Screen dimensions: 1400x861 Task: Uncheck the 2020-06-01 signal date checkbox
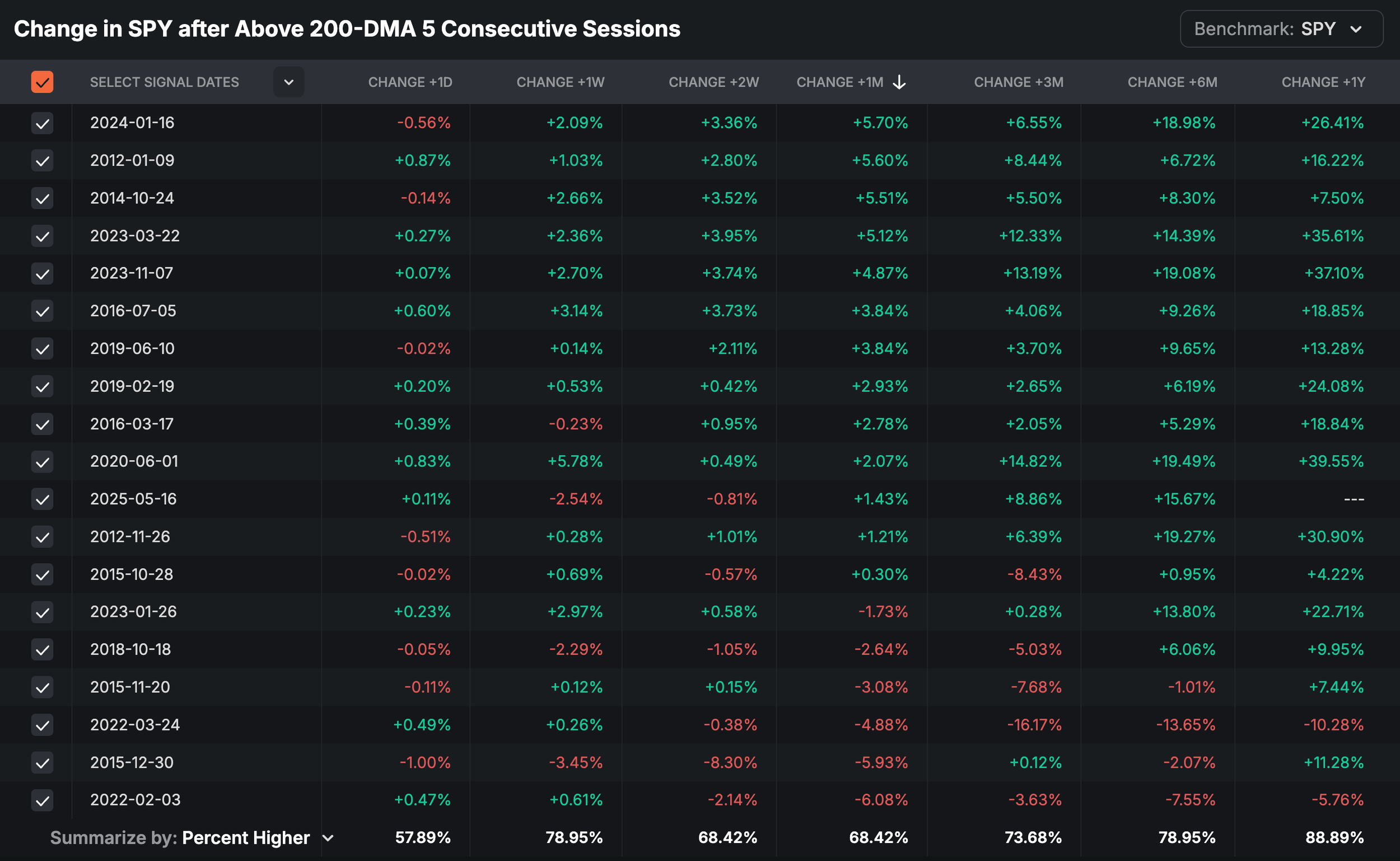pos(42,461)
